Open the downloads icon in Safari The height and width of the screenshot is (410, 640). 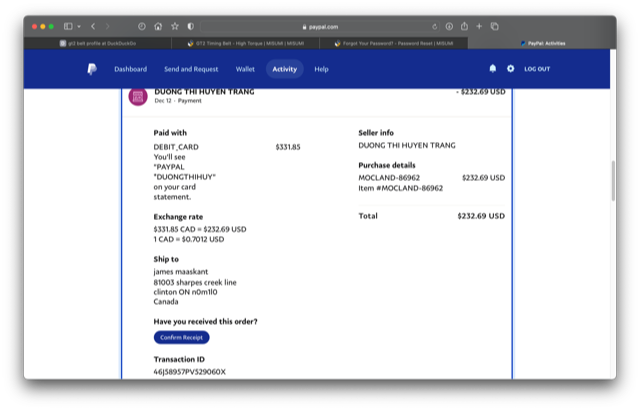click(x=449, y=27)
